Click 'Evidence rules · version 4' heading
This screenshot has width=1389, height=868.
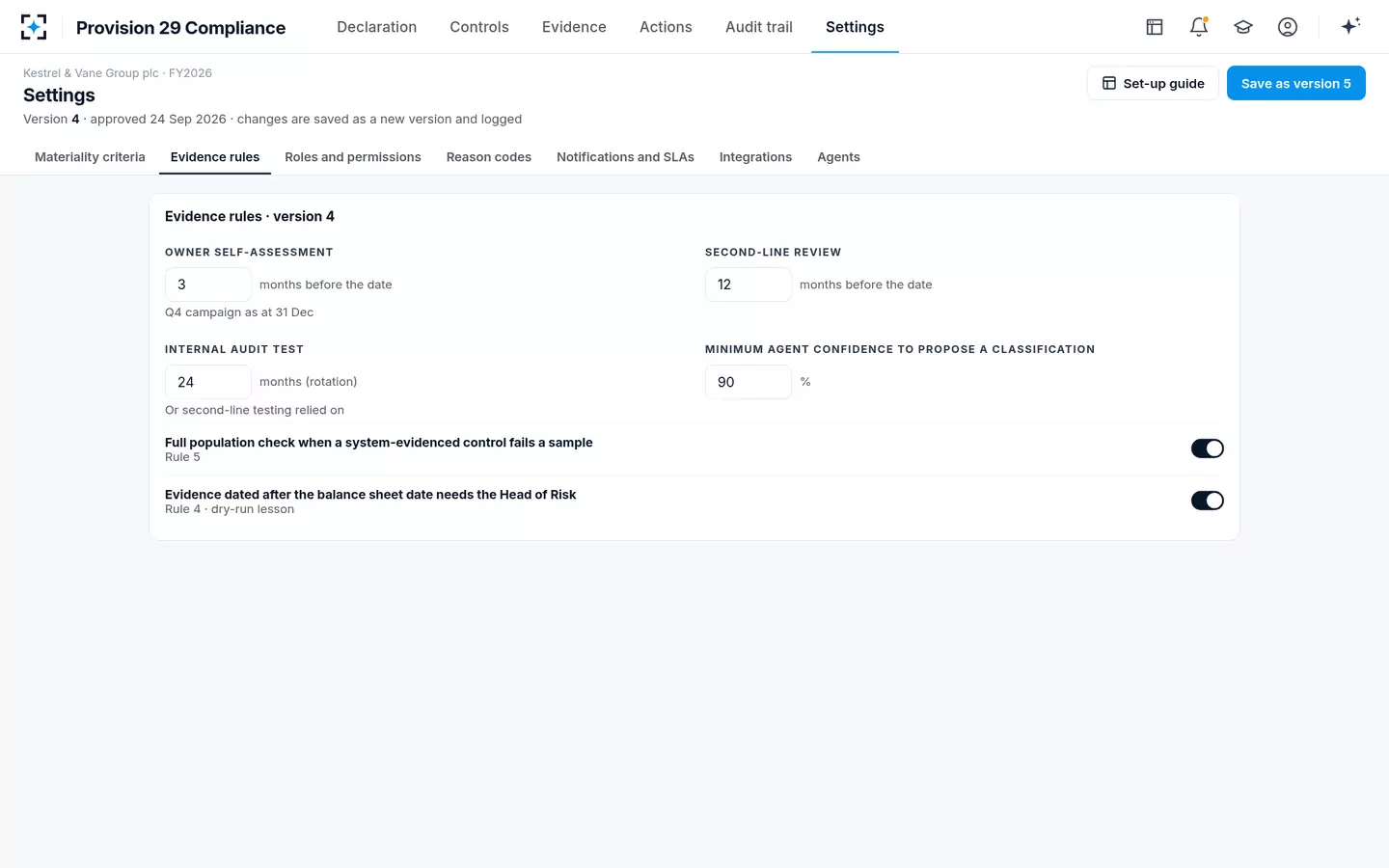250,216
